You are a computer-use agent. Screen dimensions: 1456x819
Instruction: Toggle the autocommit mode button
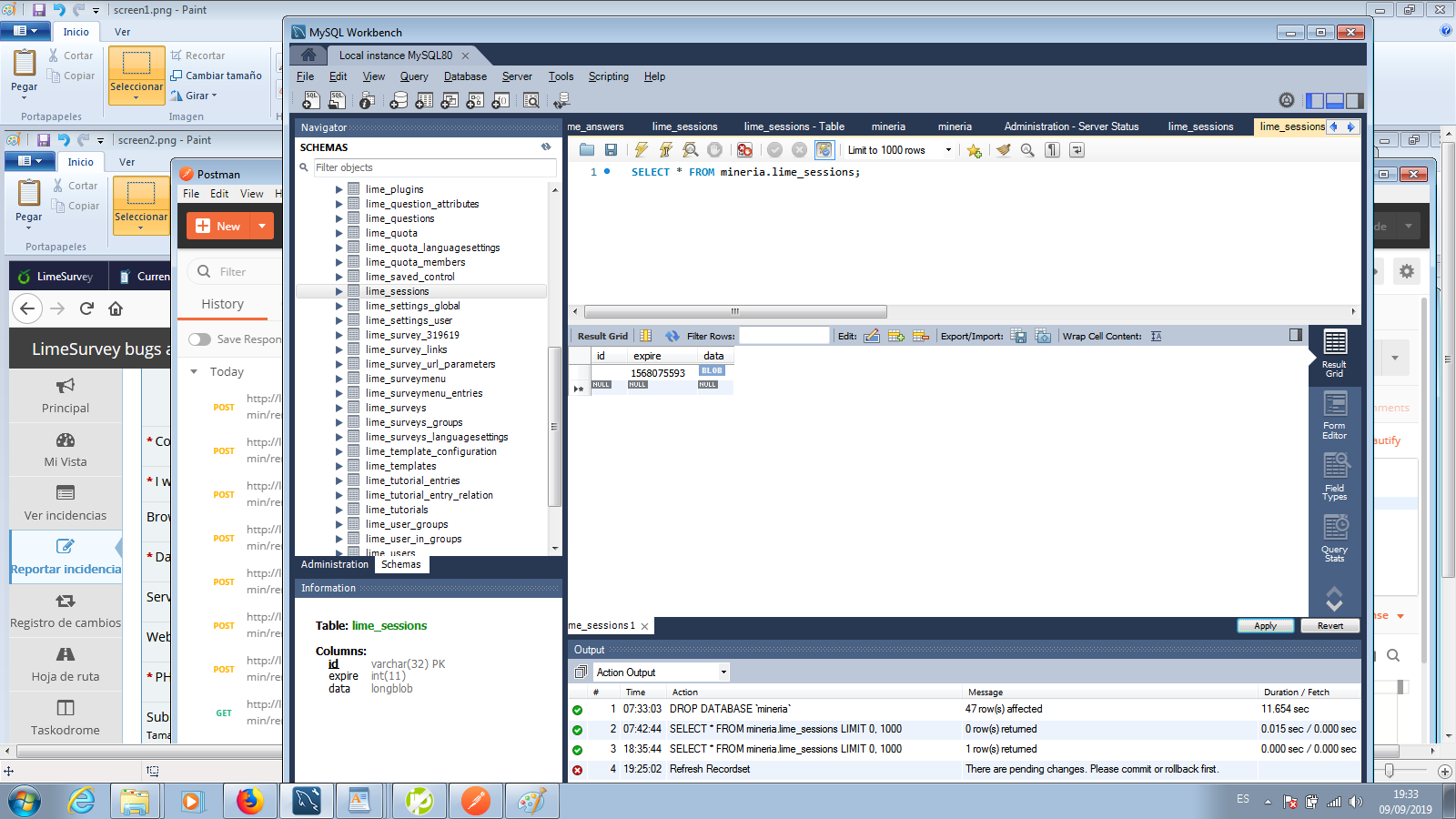click(x=824, y=150)
